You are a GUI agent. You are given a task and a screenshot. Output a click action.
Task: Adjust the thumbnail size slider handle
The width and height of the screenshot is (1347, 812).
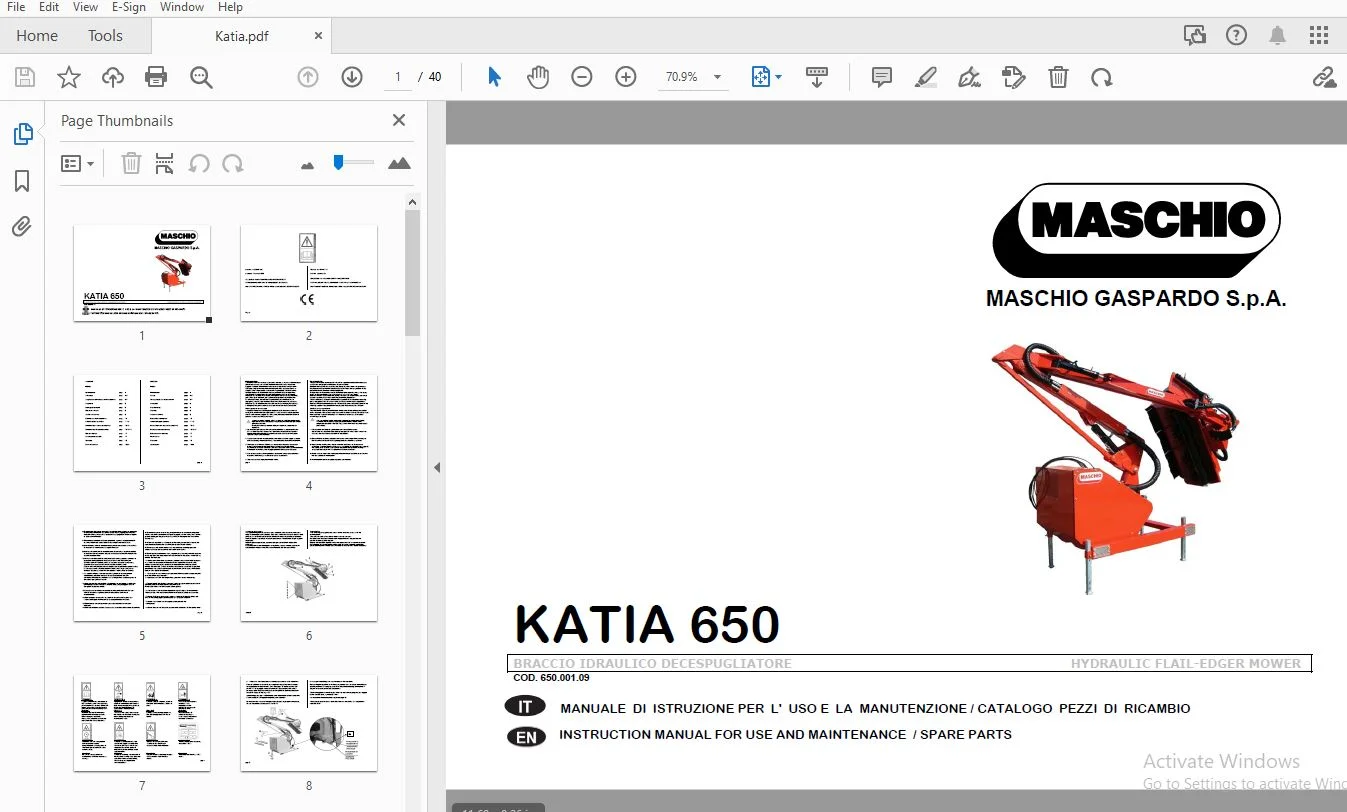338,162
